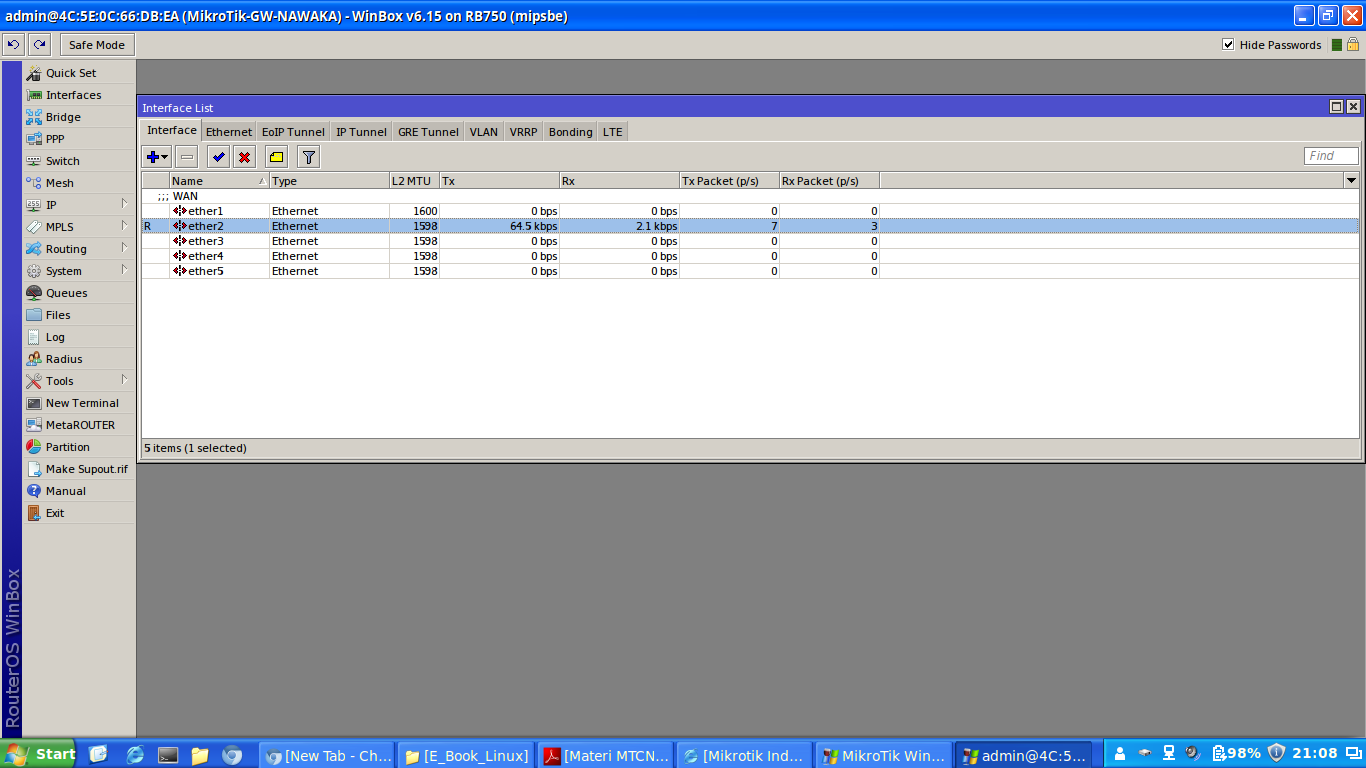This screenshot has width=1366, height=768.
Task: Click the Redo arrow in the WinBox toolbar
Action: point(40,45)
